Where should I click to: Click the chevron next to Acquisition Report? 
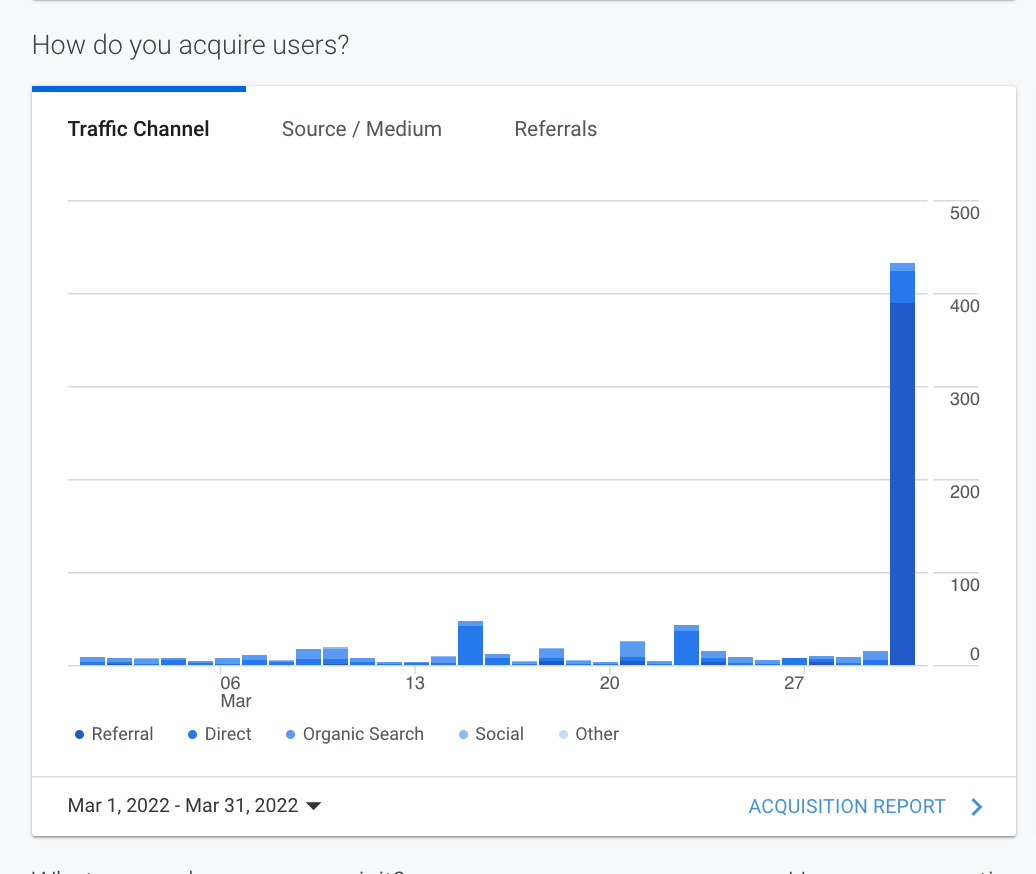[977, 807]
